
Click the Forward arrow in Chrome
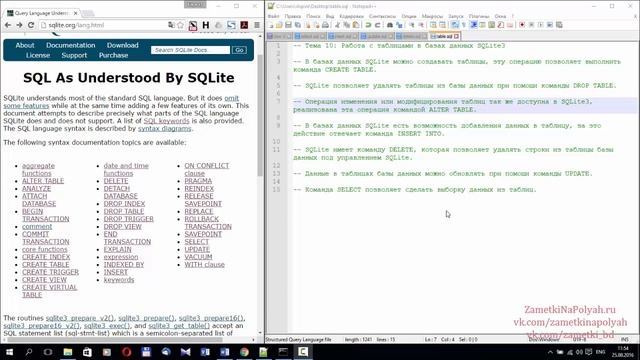coord(19,25)
